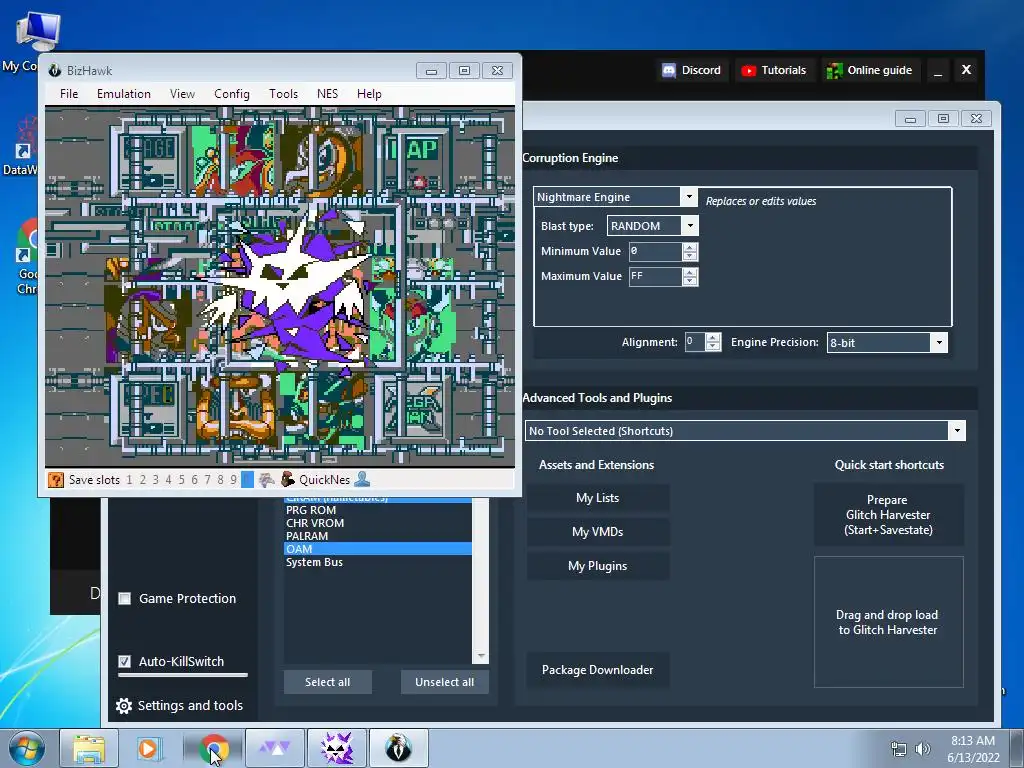Select save slot 2 in BizHawk
The height and width of the screenshot is (768, 1024).
142,480
